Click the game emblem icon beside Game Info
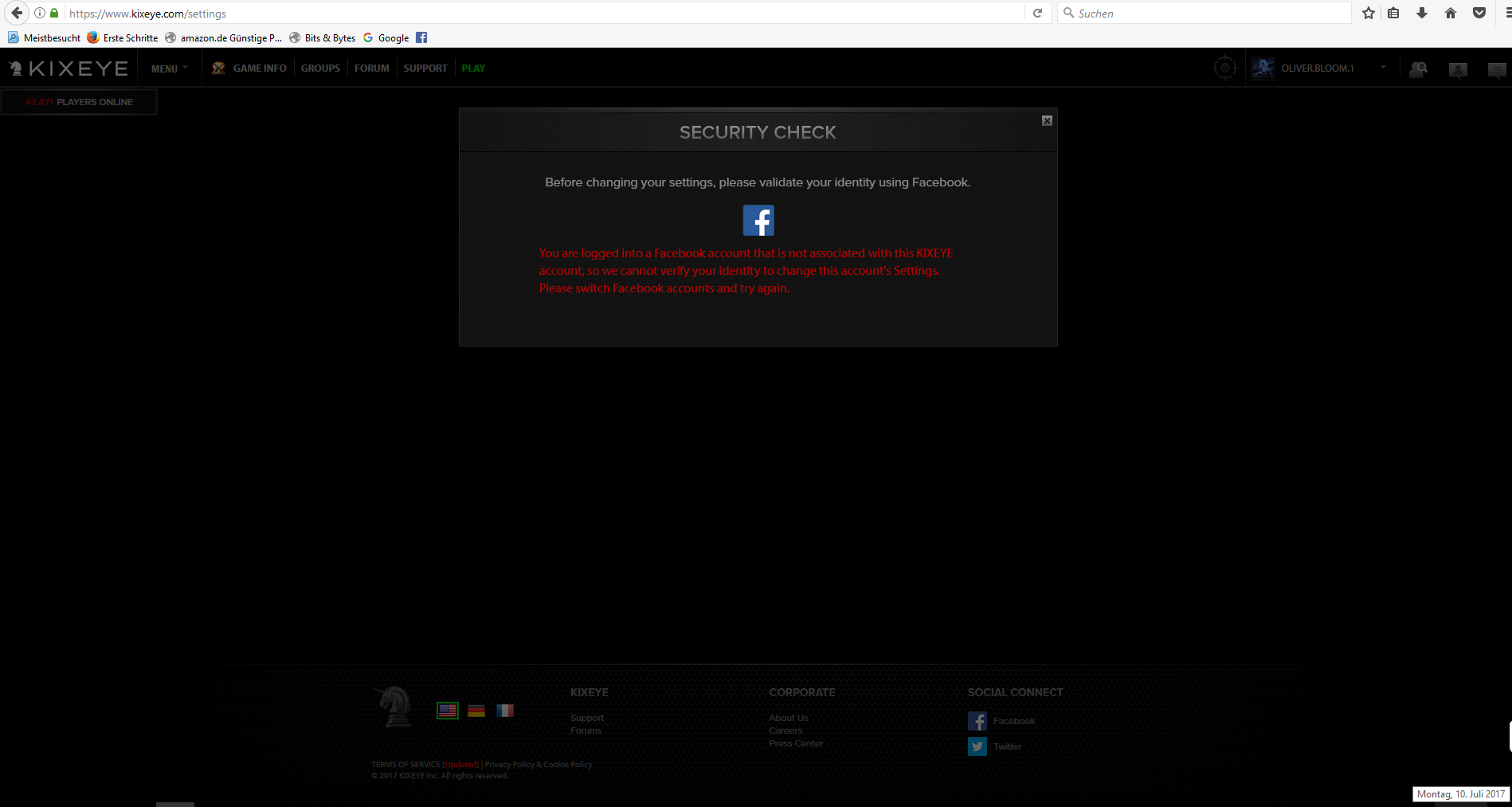 pyautogui.click(x=218, y=69)
